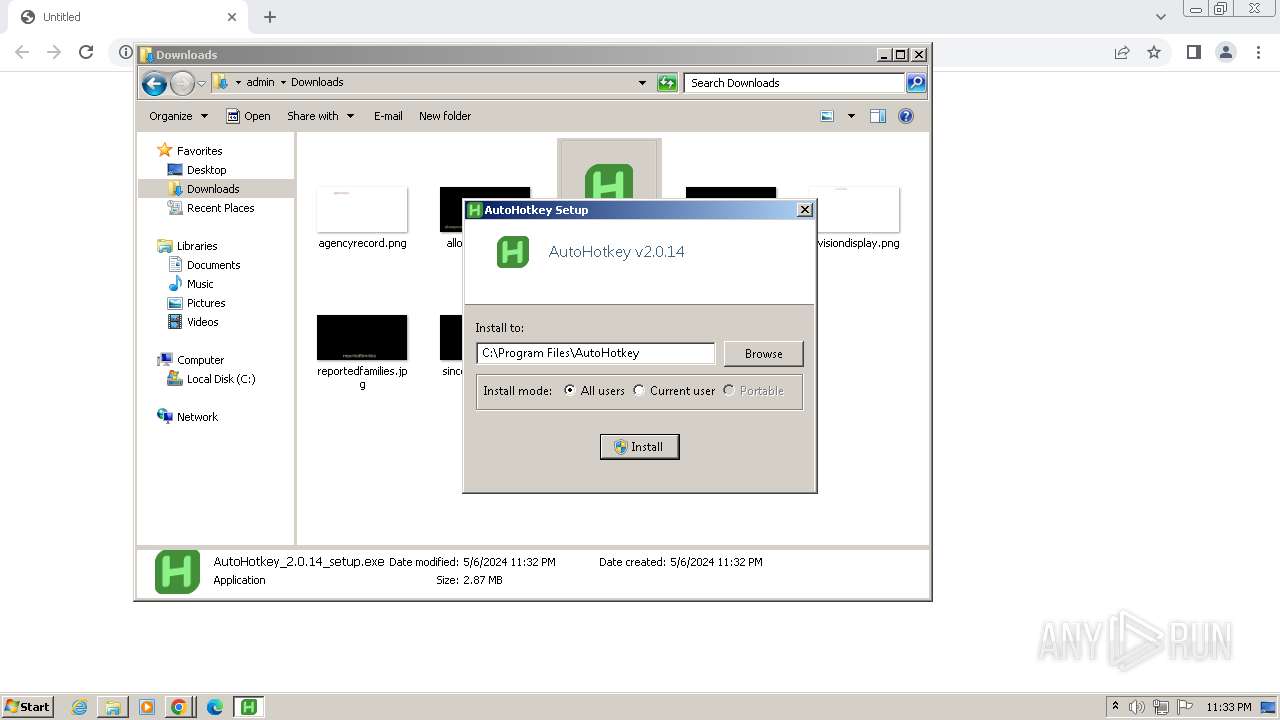This screenshot has width=1280, height=720.
Task: Open the media player taskbar icon
Action: pyautogui.click(x=146, y=707)
